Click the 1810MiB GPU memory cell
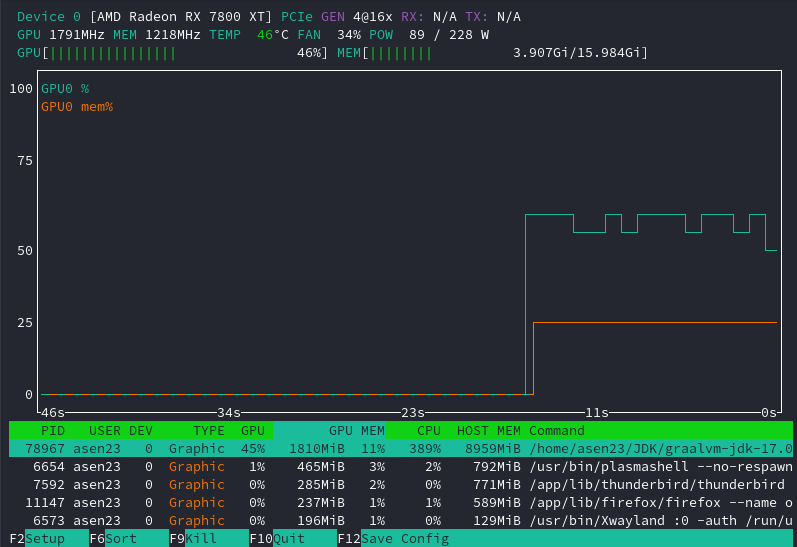Screen dimensions: 797x547 pyautogui.click(x=317, y=448)
